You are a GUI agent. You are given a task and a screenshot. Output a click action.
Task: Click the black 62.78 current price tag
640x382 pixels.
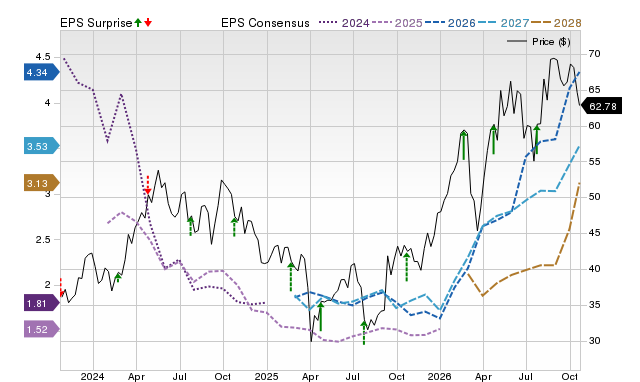tap(601, 106)
